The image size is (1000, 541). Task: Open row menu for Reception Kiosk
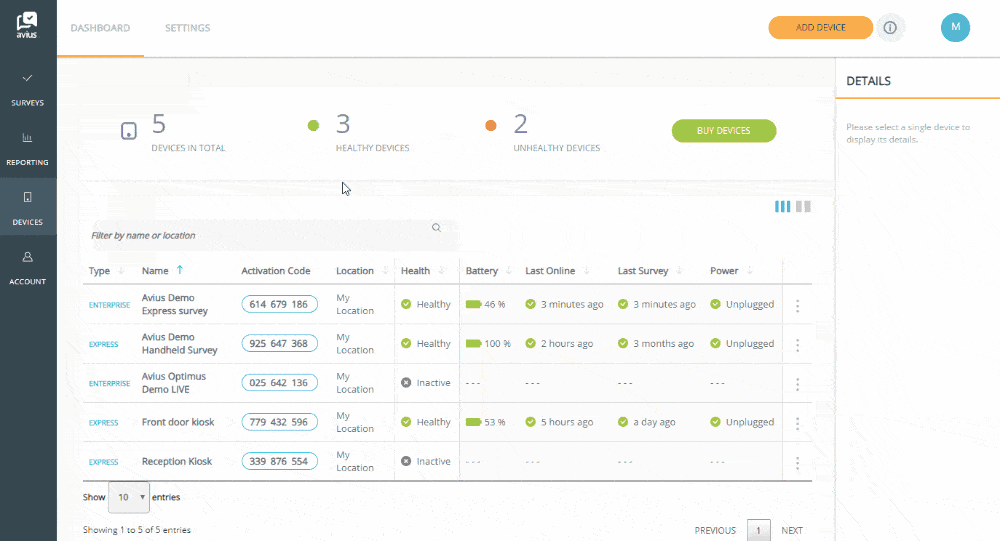pos(797,463)
